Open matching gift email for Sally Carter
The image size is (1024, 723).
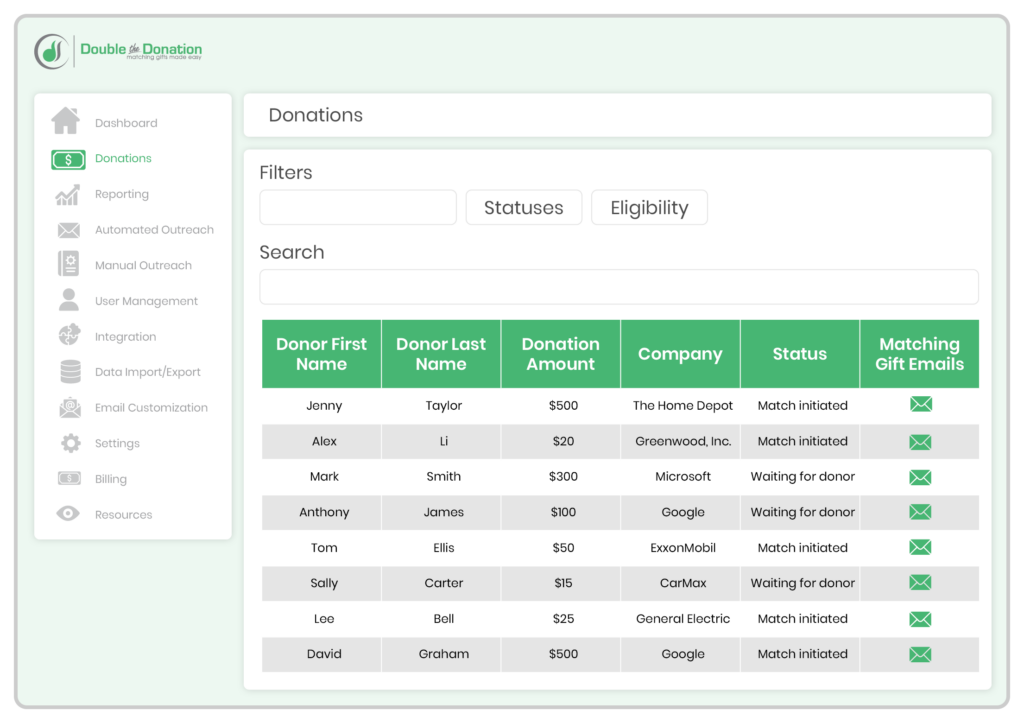pos(920,583)
